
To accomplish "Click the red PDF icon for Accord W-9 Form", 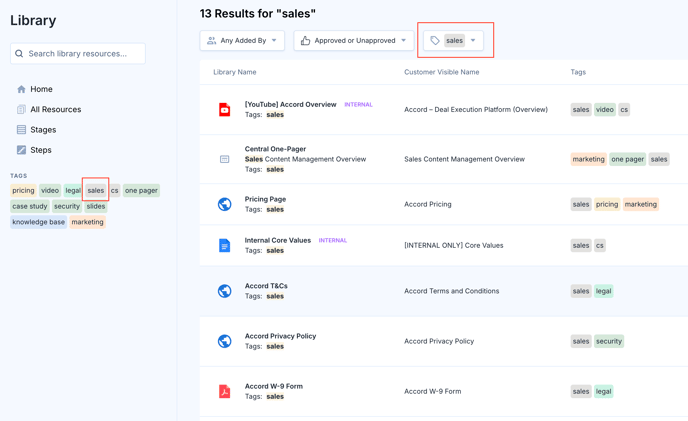I will click(x=225, y=391).
